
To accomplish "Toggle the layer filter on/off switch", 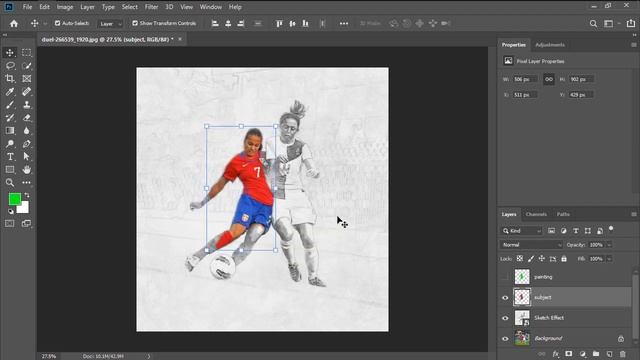I will pyautogui.click(x=611, y=229).
